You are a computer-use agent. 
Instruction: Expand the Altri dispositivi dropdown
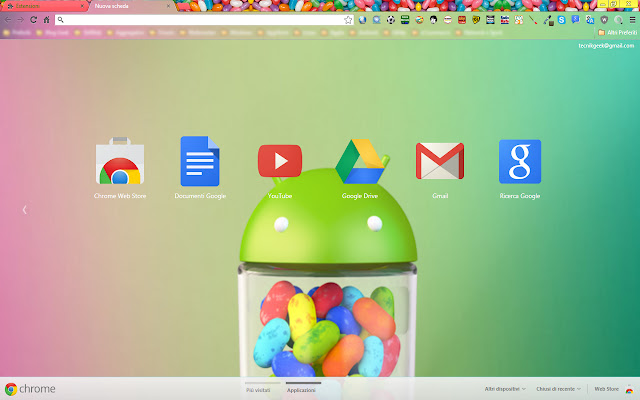[505, 389]
